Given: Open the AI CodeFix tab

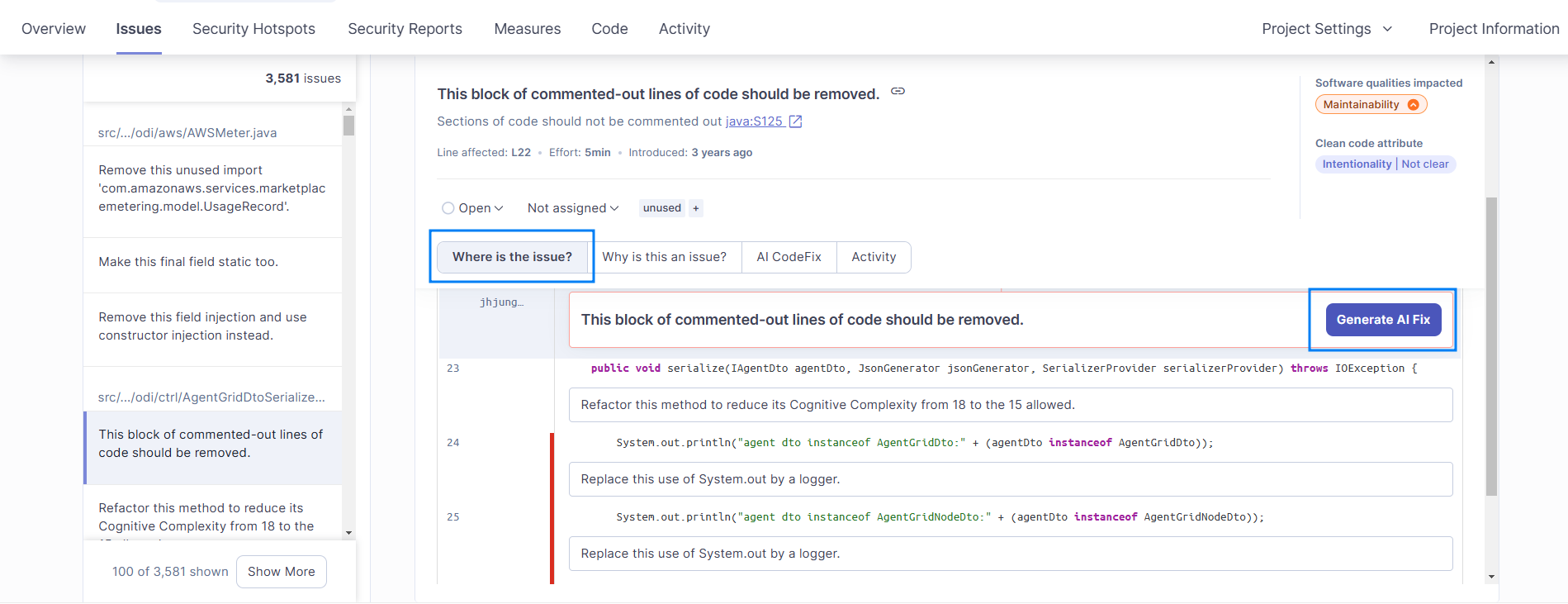Looking at the screenshot, I should point(789,257).
